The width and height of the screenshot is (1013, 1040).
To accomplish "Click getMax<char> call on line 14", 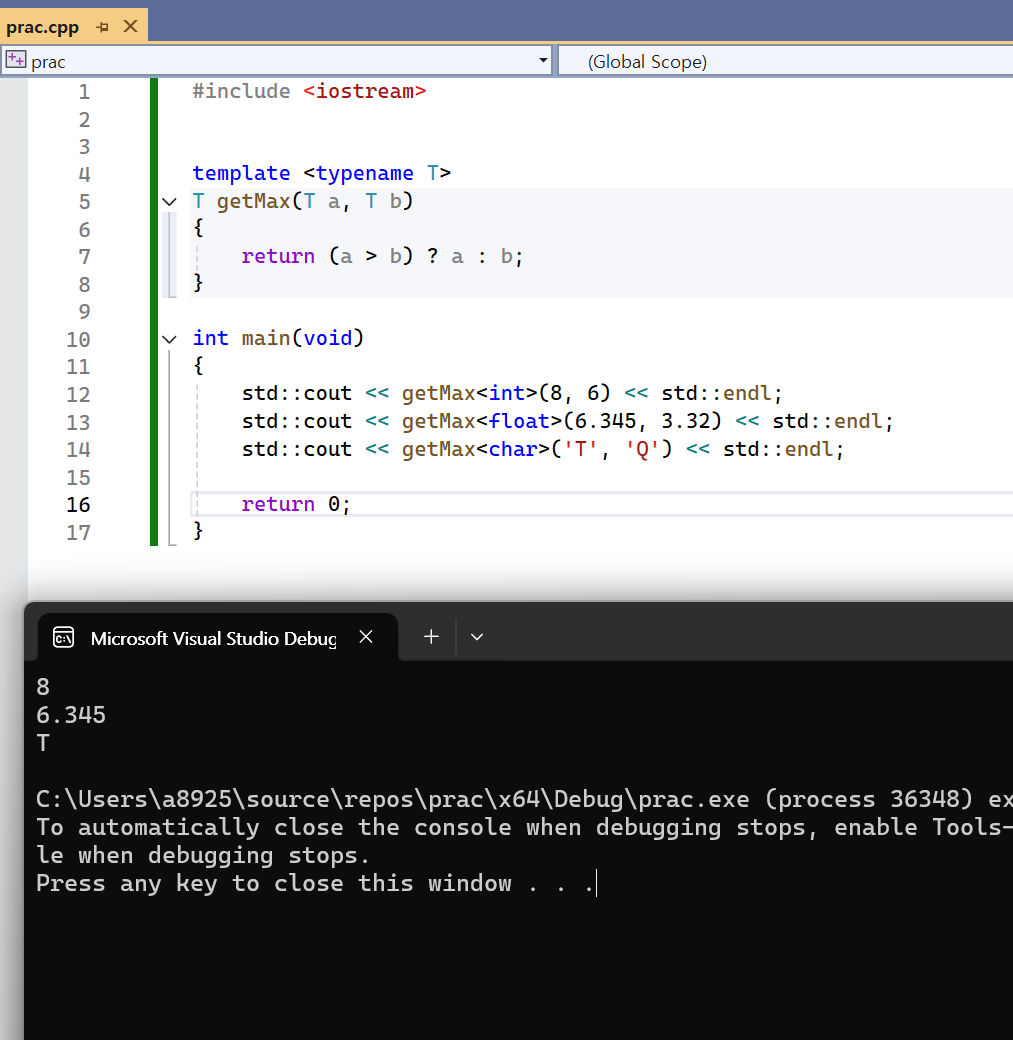I will click(537, 449).
